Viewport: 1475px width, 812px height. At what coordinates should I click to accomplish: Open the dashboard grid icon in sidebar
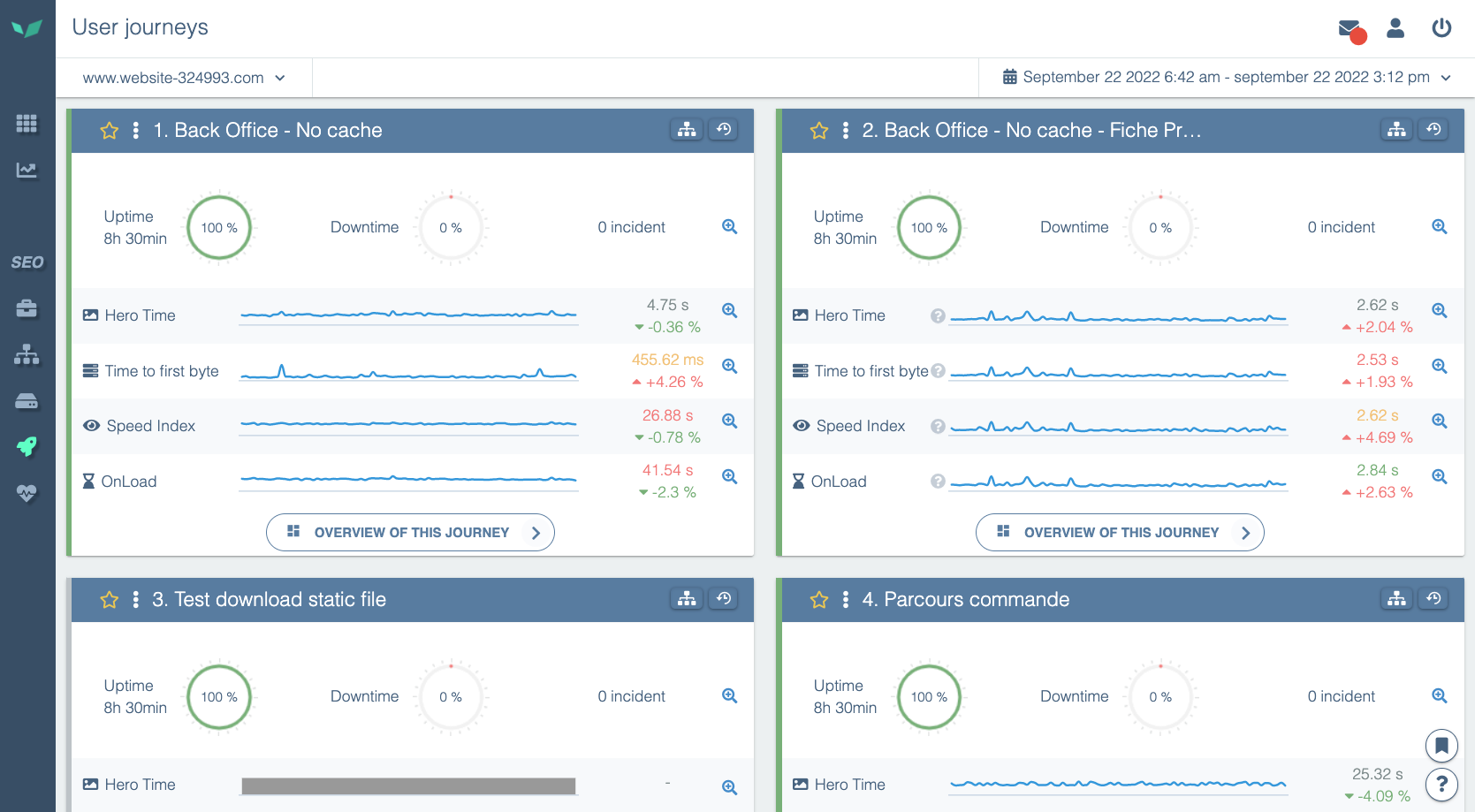point(27,124)
